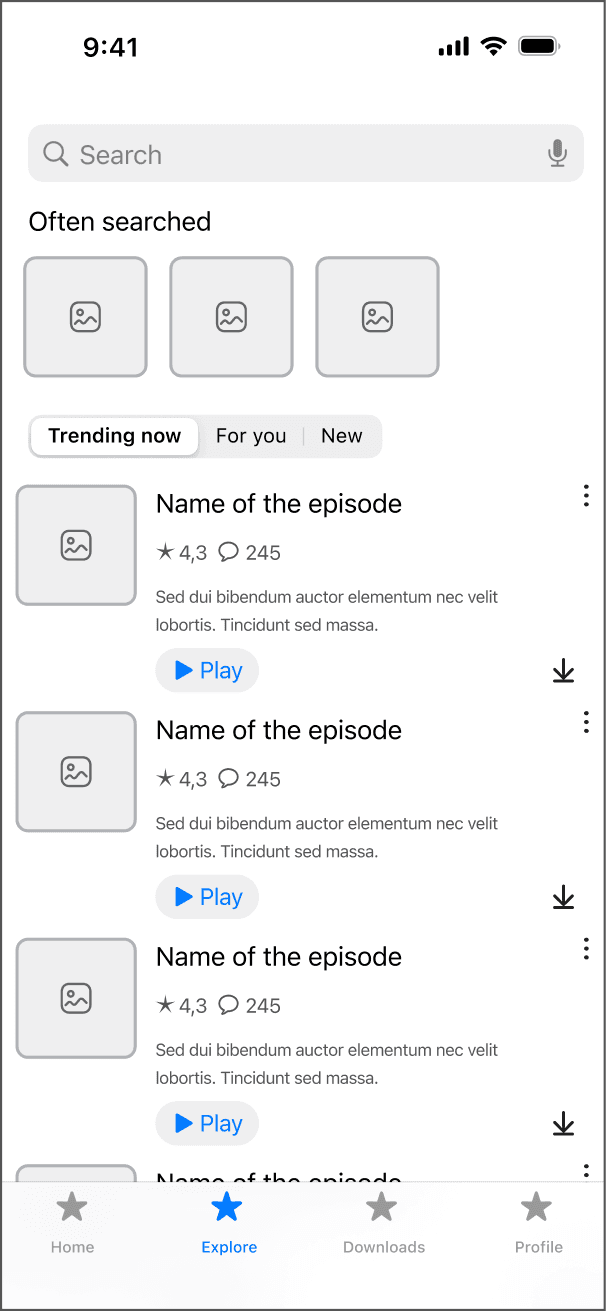
Task: Open the first Often searched thumbnail
Action: click(85, 317)
